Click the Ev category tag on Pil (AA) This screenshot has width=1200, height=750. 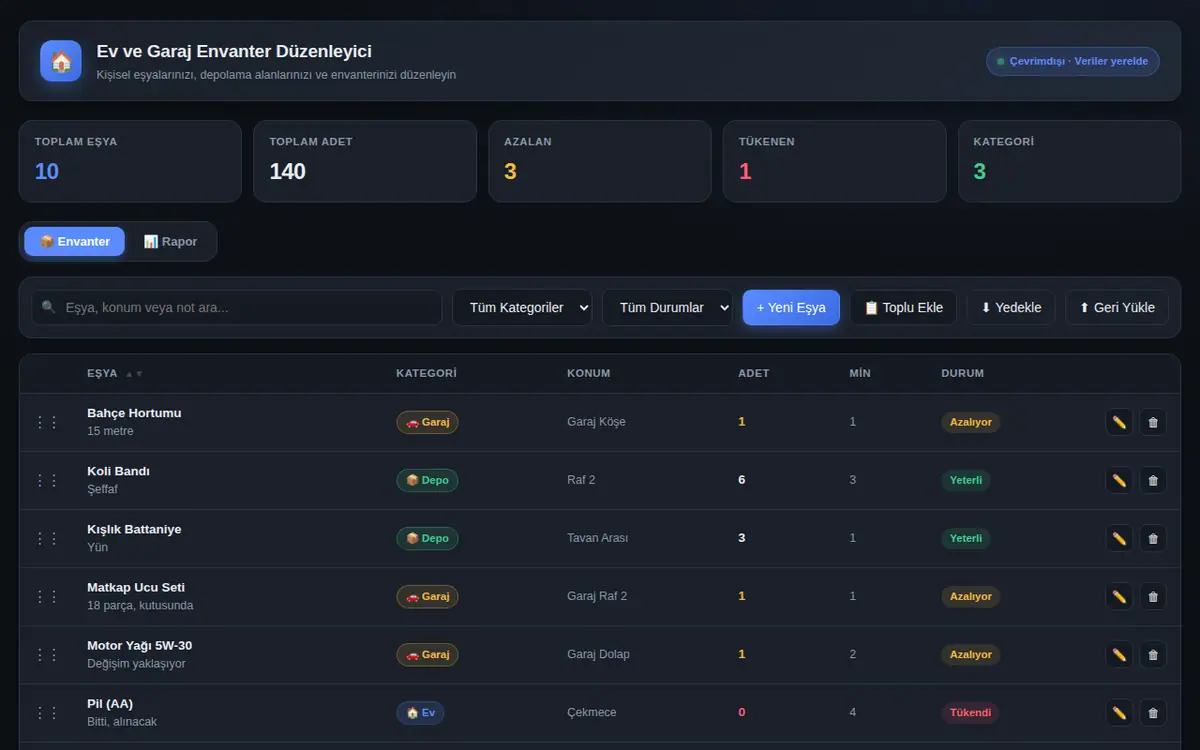(420, 712)
